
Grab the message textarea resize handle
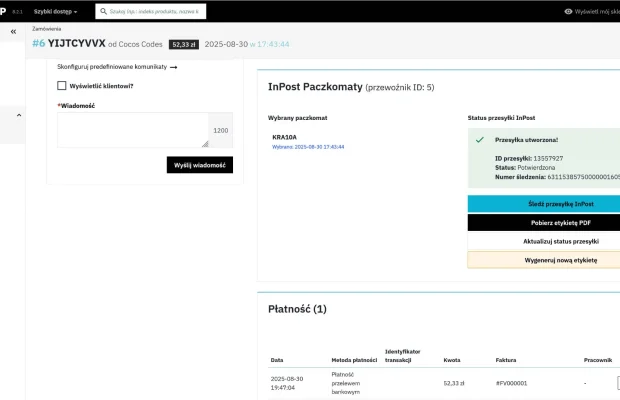point(205,144)
